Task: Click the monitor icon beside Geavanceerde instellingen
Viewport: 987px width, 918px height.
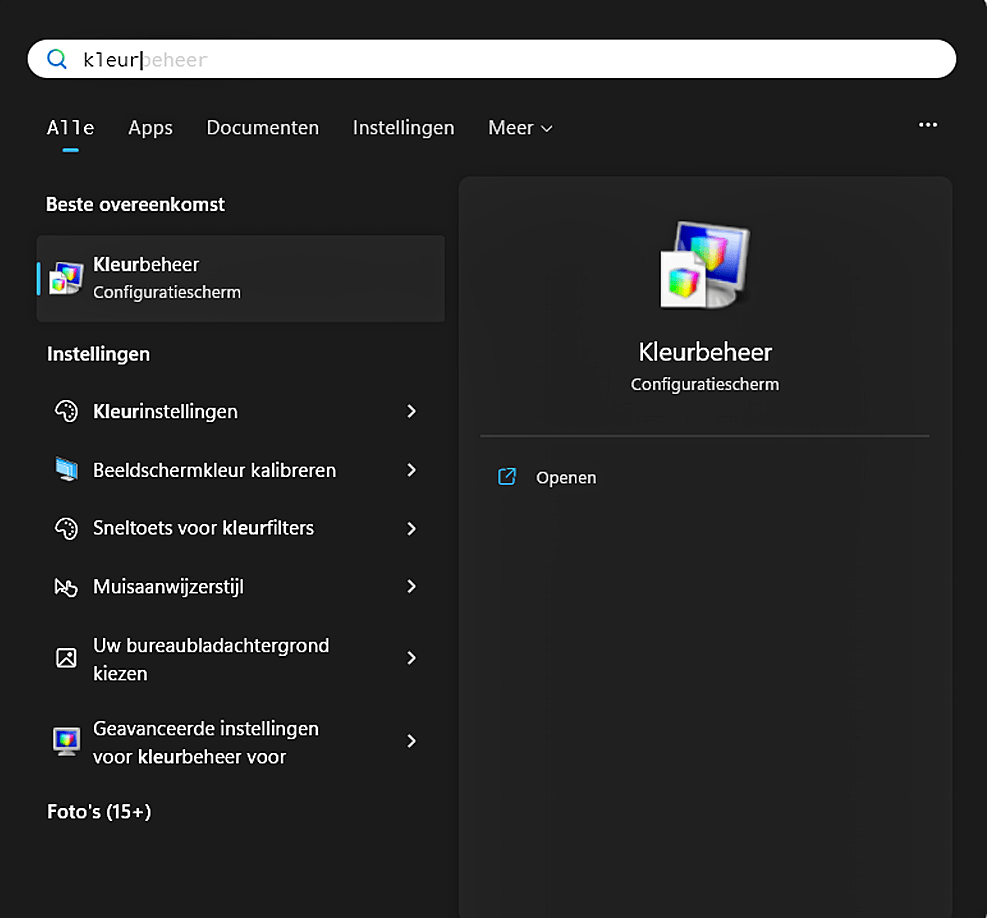Action: point(66,741)
